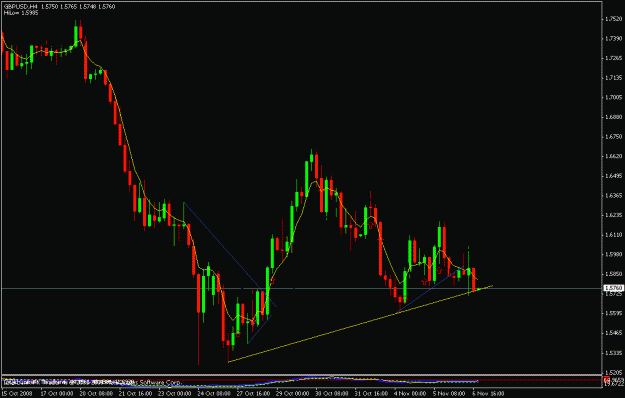Click the 17 Oct 00:00 date label
625x398 pixels.
tap(56, 394)
